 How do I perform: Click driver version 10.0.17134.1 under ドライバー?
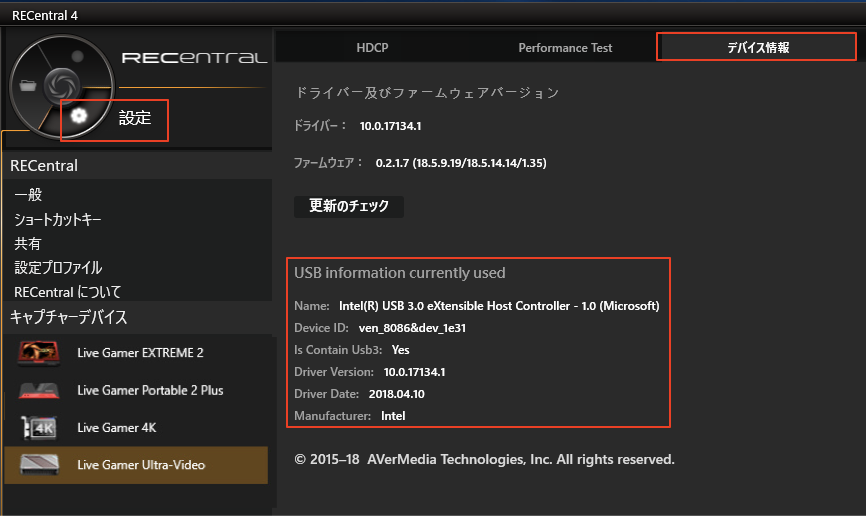coord(390,126)
